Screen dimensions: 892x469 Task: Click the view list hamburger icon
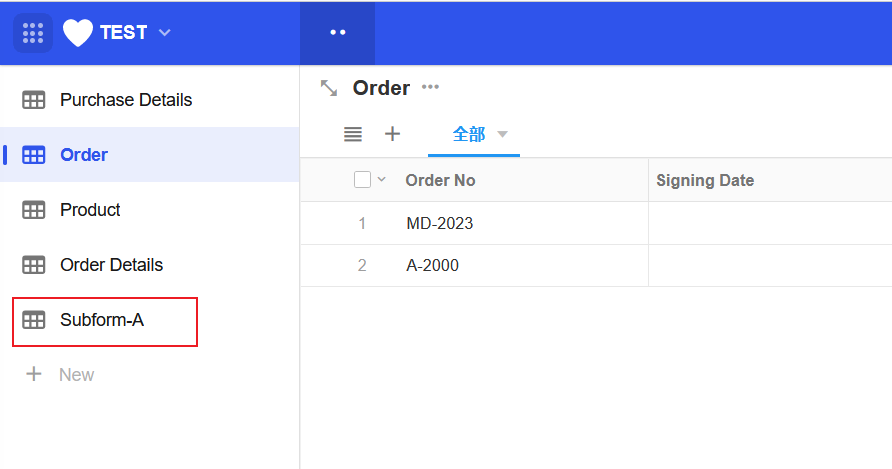(352, 134)
